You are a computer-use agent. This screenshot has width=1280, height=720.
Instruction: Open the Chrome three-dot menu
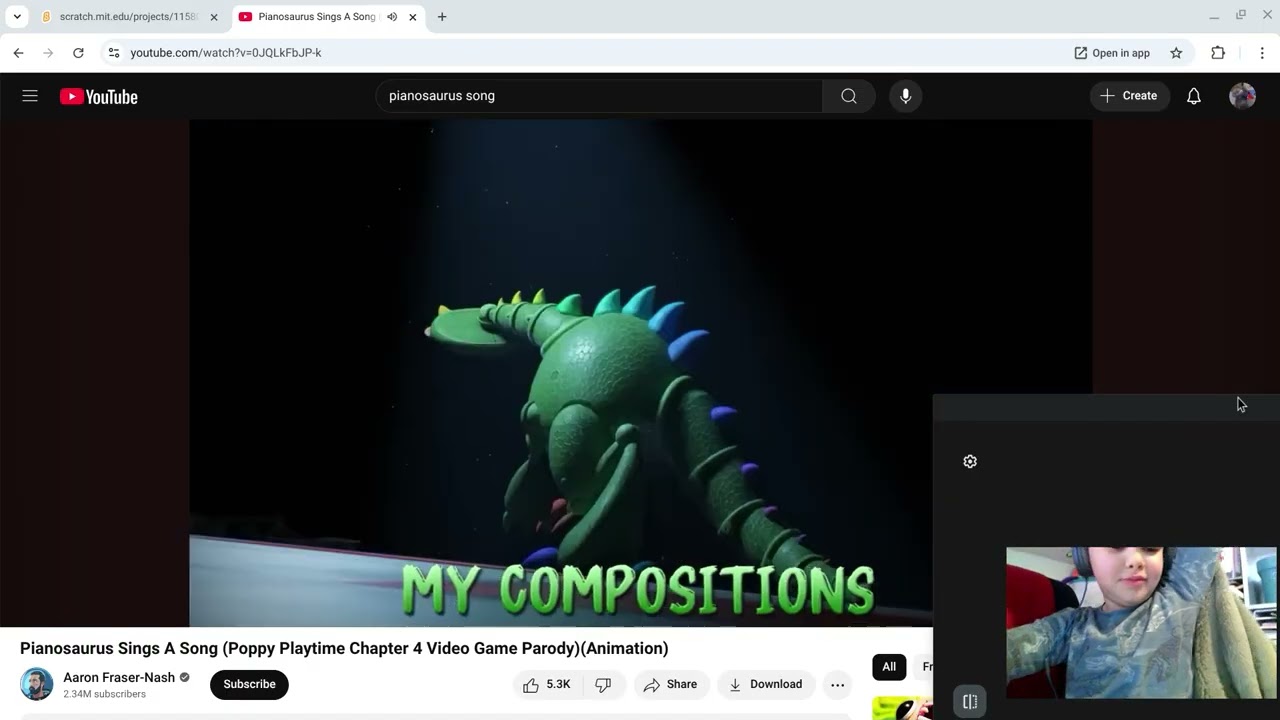[1262, 53]
